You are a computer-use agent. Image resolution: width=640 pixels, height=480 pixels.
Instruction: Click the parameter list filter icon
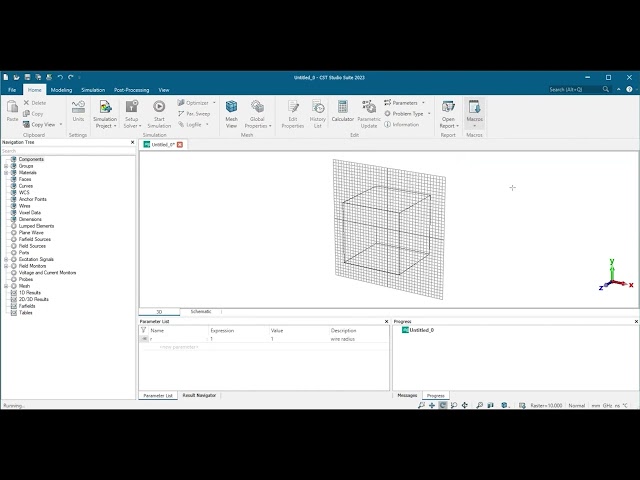pos(144,330)
